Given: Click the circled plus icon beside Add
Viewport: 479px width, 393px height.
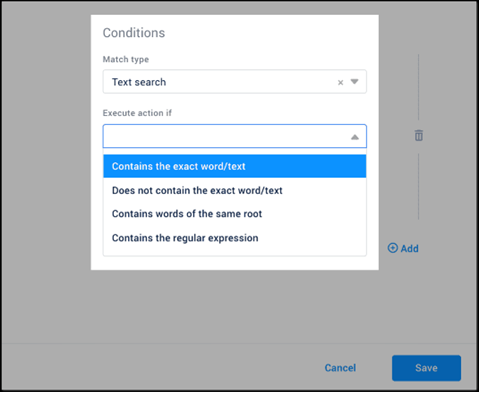Looking at the screenshot, I should (x=393, y=248).
